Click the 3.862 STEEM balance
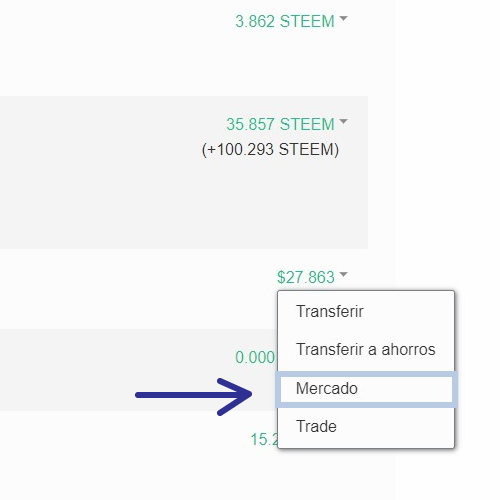 click(285, 21)
